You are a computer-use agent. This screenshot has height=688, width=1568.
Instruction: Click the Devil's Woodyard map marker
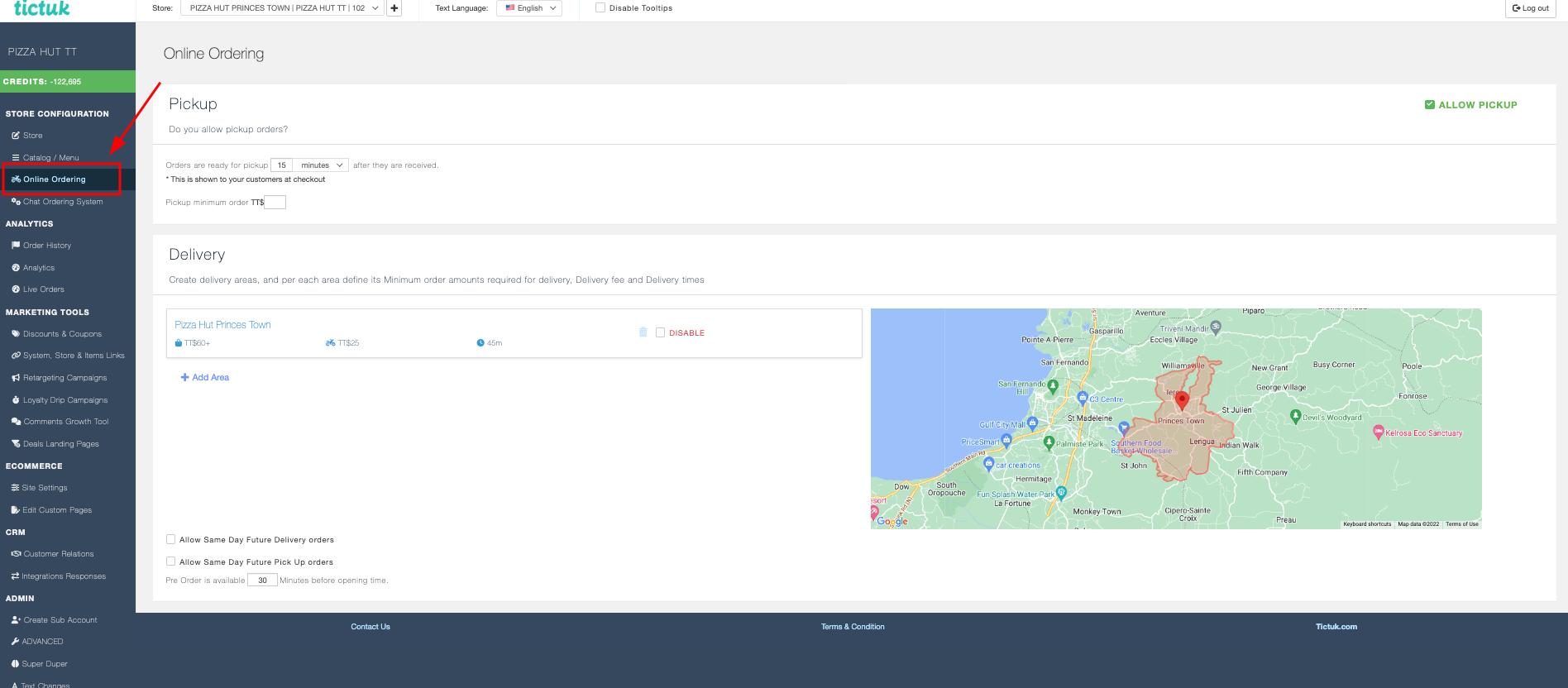tap(1295, 417)
